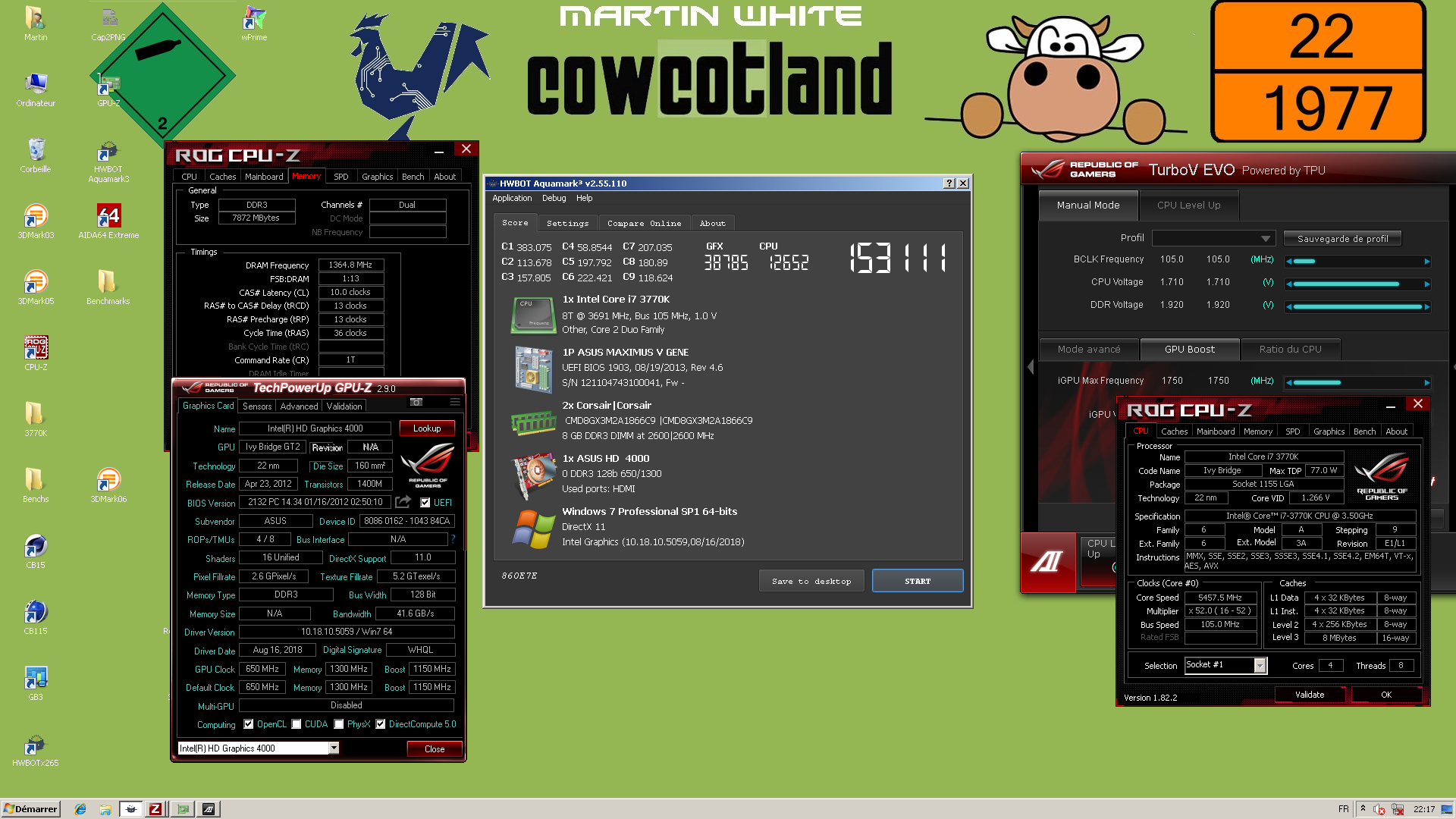Open the Corbeille recycle bin icon
This screenshot has height=819, width=1456.
tap(36, 155)
